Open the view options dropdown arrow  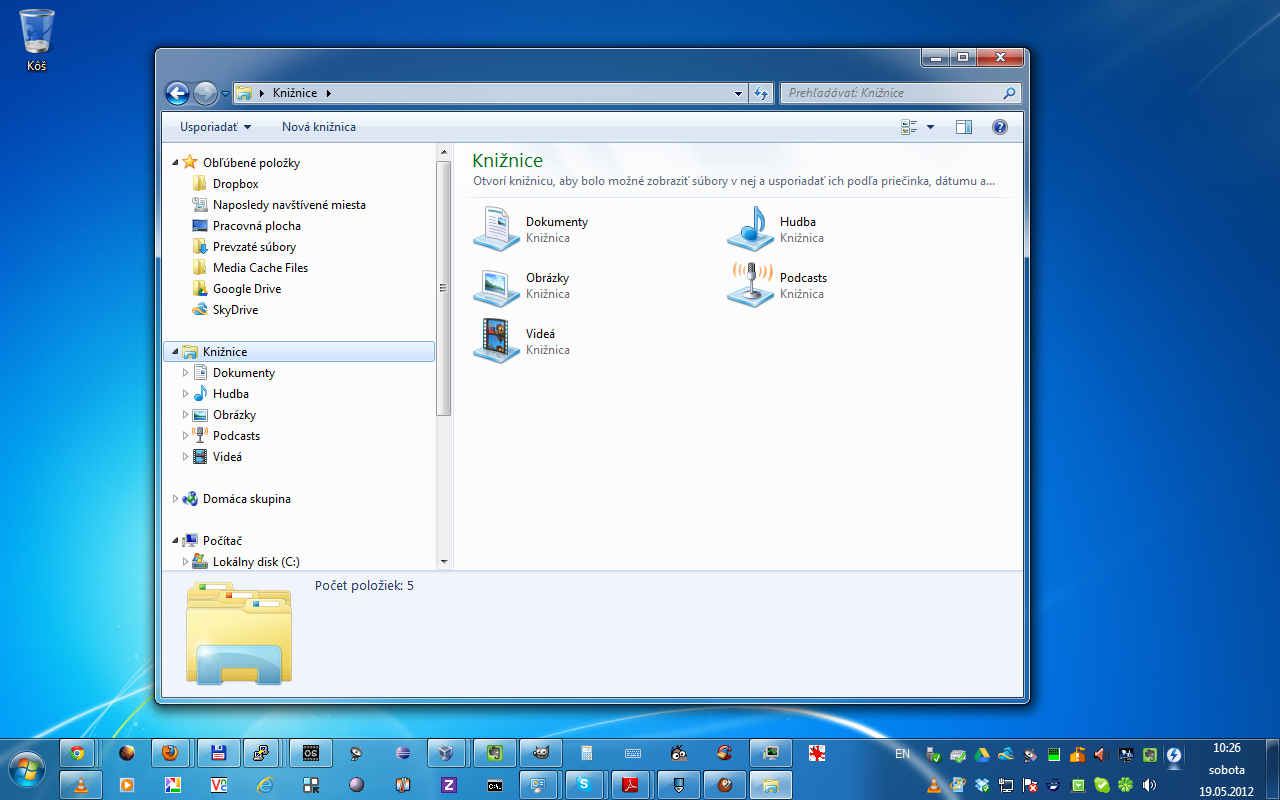[931, 127]
